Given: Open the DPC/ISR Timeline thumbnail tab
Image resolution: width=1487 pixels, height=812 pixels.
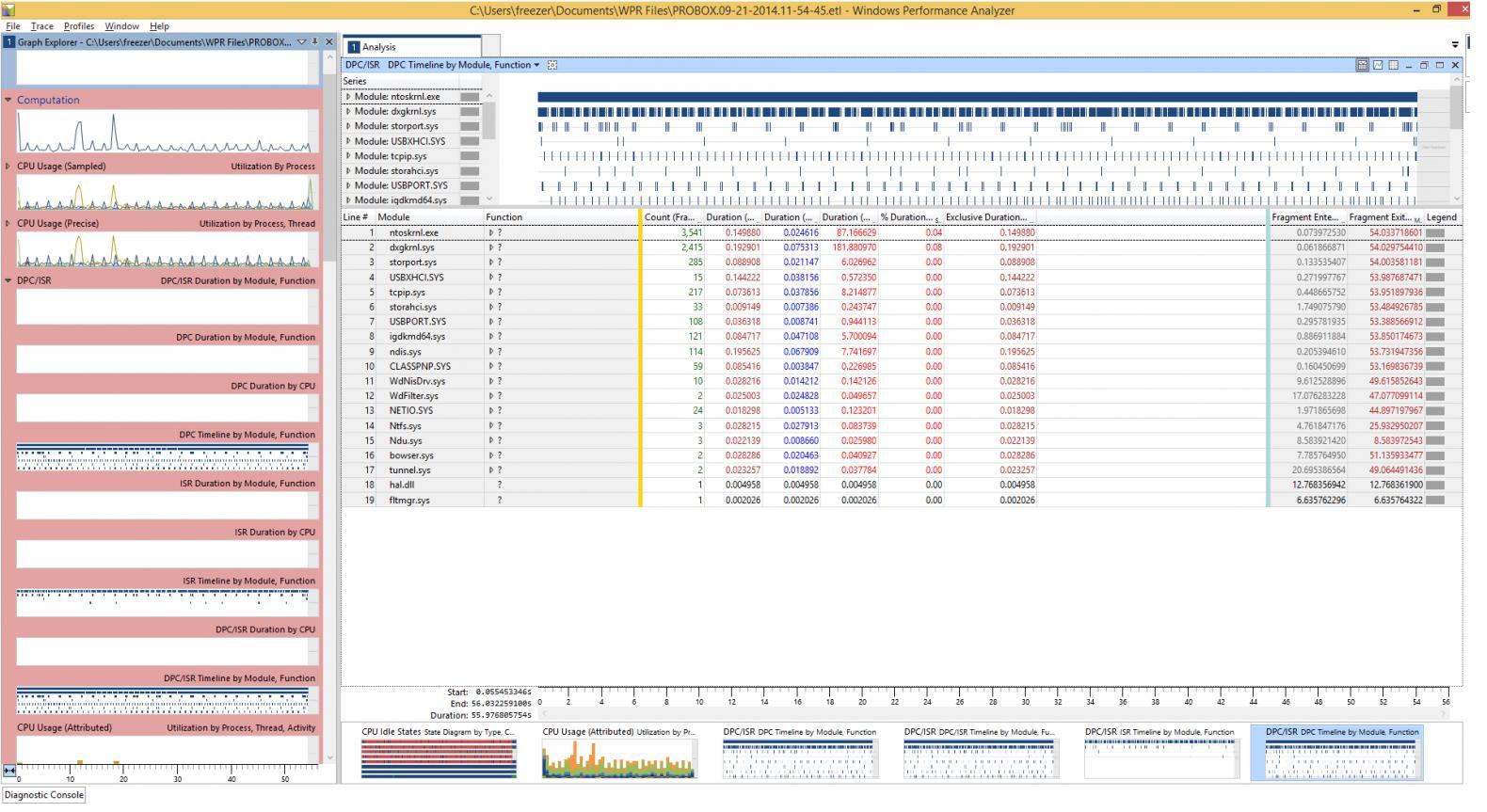Looking at the screenshot, I should [981, 752].
